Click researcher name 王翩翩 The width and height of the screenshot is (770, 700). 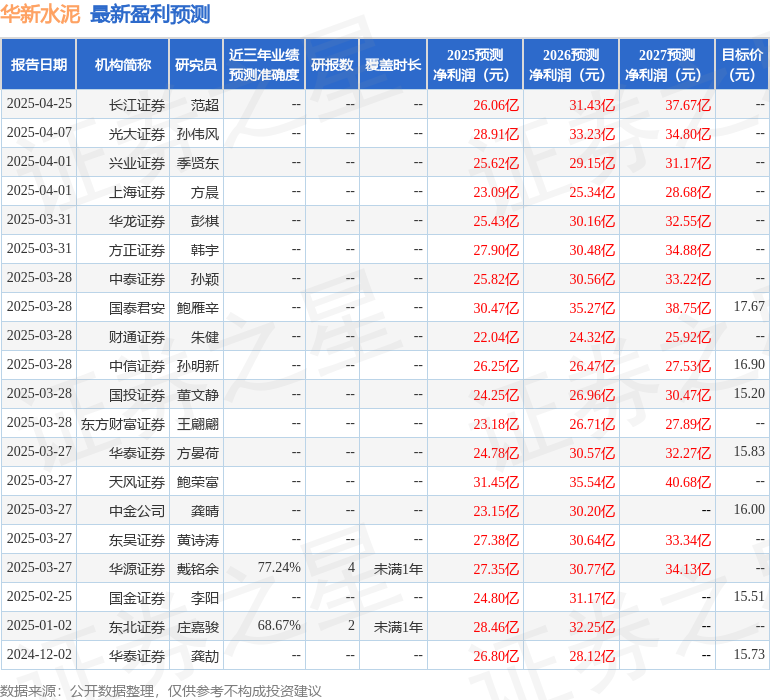coord(198,424)
